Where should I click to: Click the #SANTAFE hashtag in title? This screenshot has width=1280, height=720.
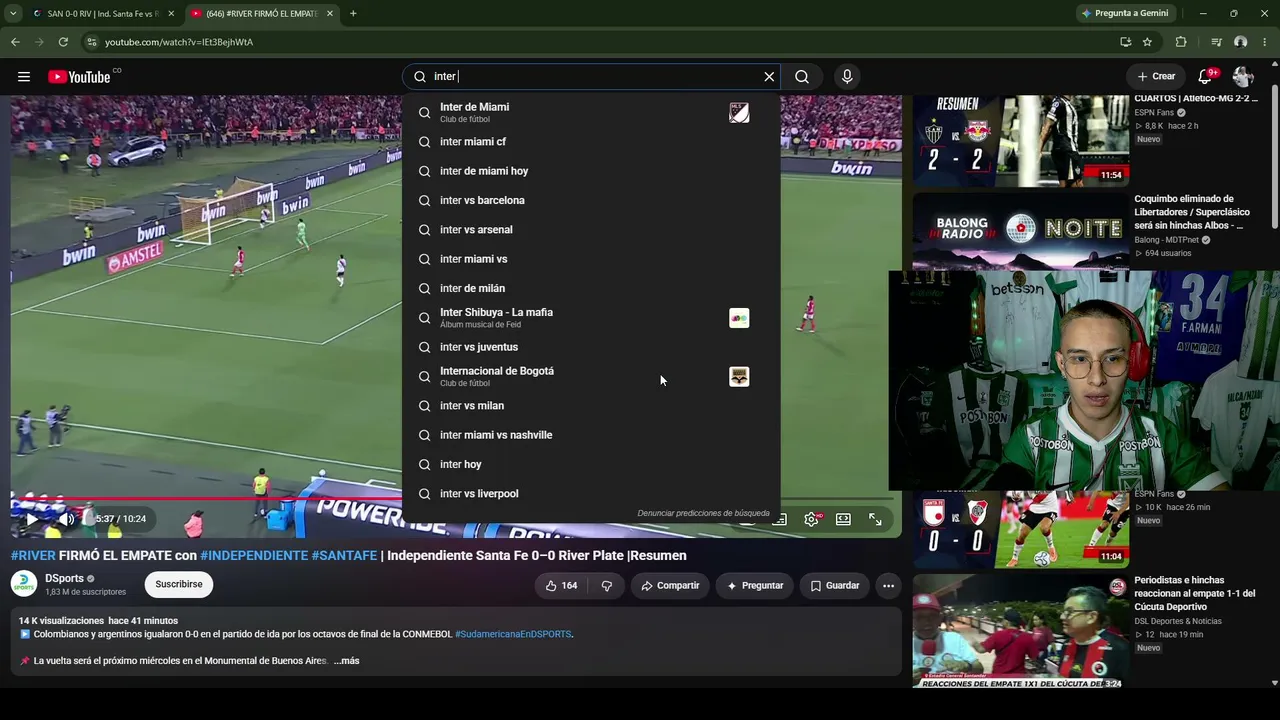[344, 556]
